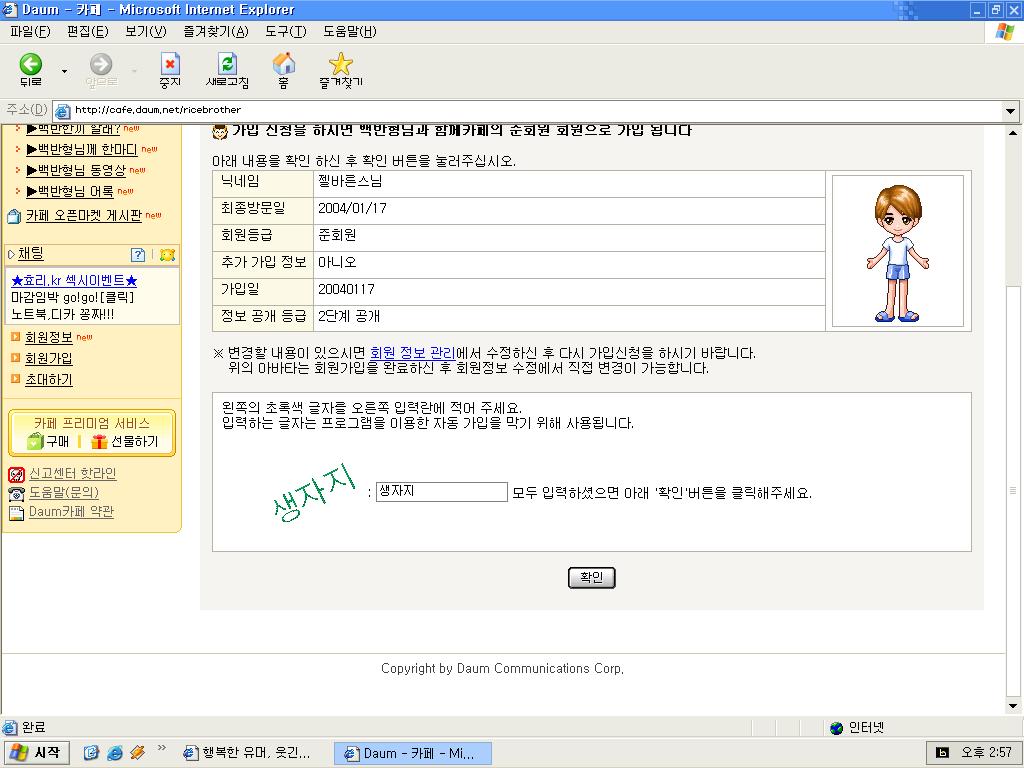This screenshot has width=1024, height=768.
Task: Expand the quick launch overflow chevron
Action: 162,748
